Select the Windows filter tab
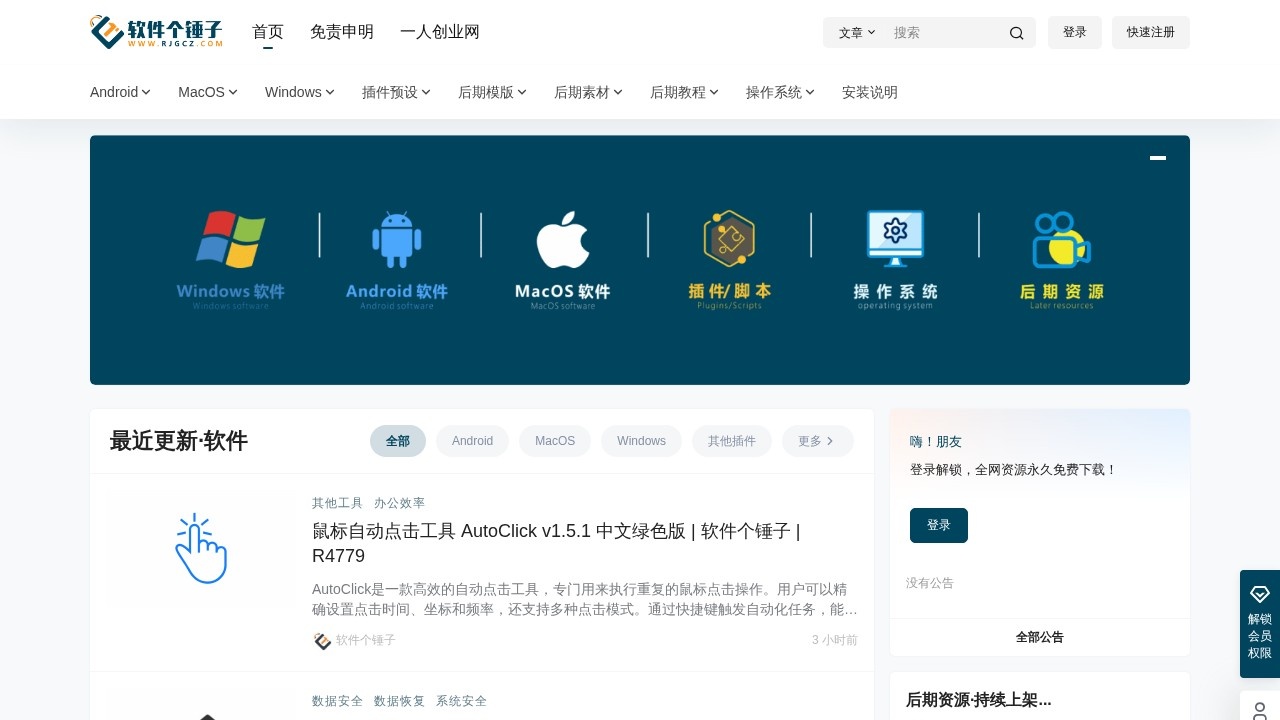The width and height of the screenshot is (1280, 720). coord(641,441)
